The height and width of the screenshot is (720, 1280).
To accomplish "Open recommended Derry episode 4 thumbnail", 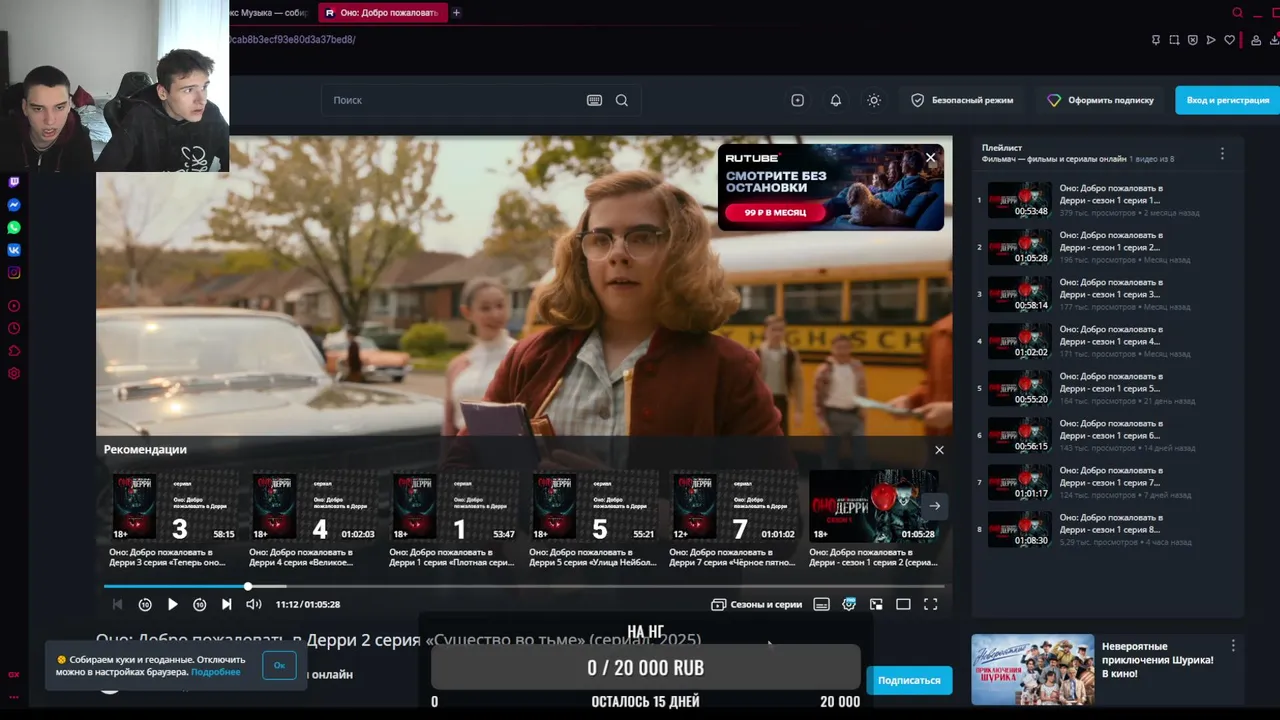I will [x=314, y=506].
